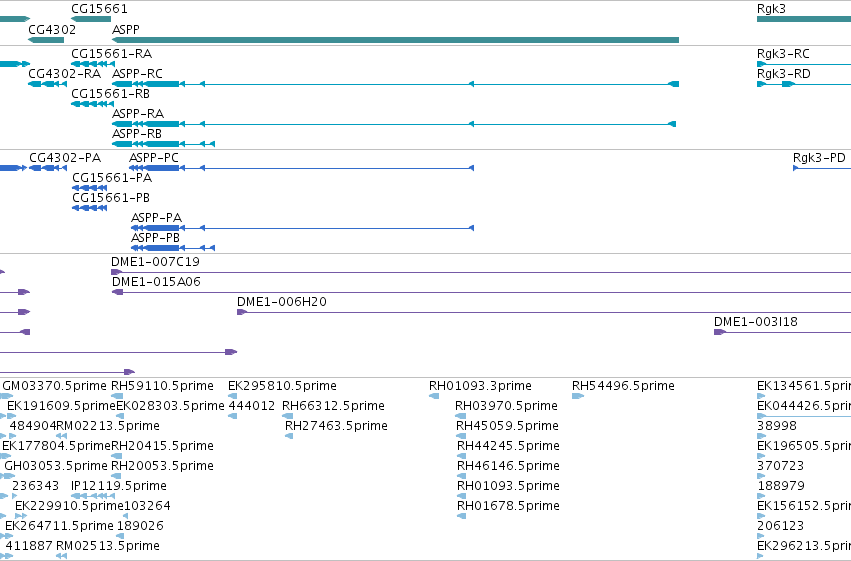Click the CG4302 gene label

[x=52, y=30]
